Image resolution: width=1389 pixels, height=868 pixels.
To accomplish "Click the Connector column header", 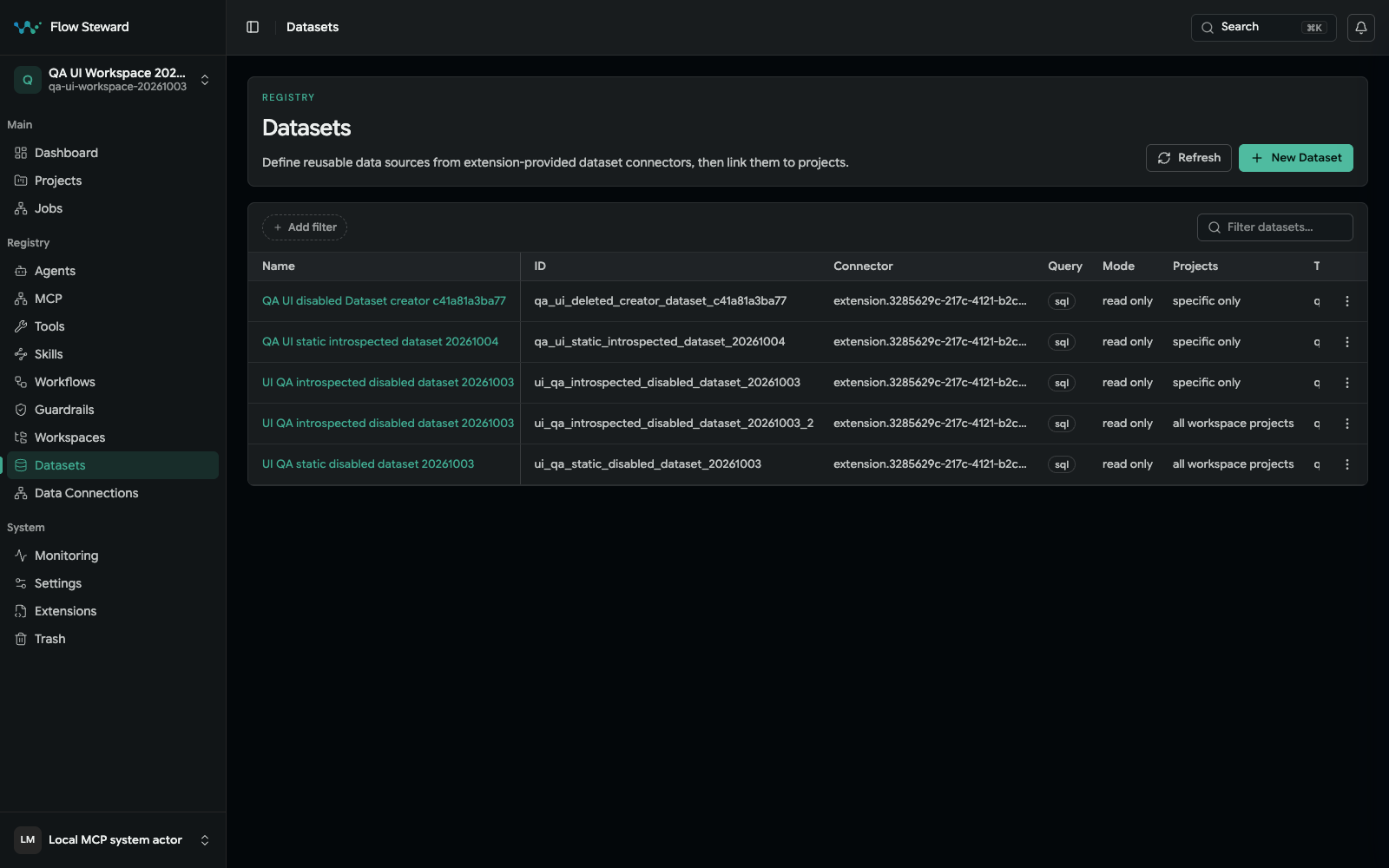I will 863,266.
